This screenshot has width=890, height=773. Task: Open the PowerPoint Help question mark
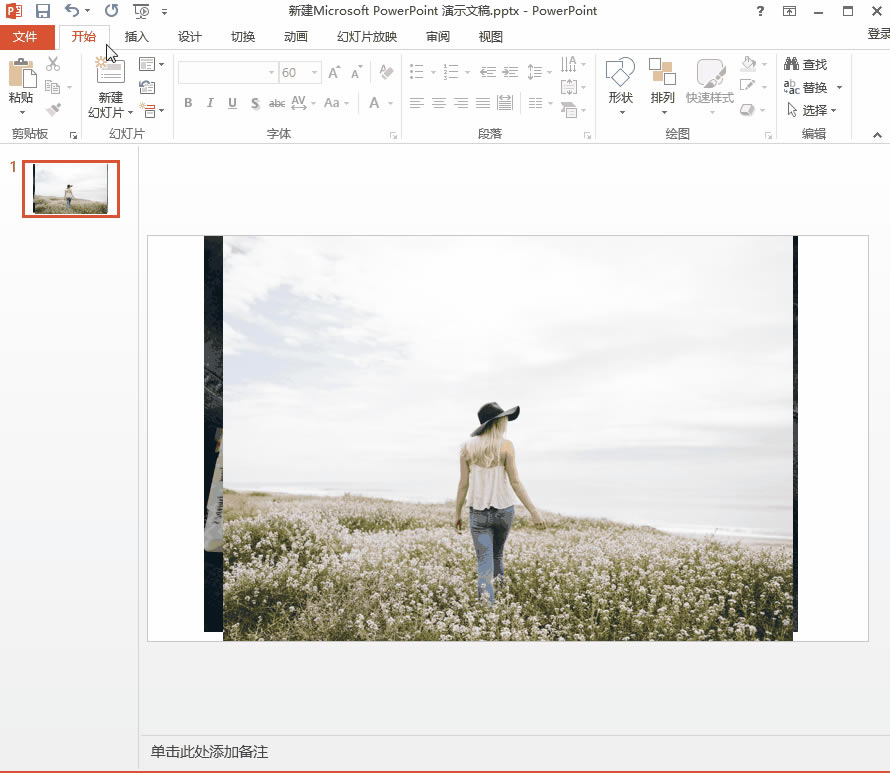761,11
